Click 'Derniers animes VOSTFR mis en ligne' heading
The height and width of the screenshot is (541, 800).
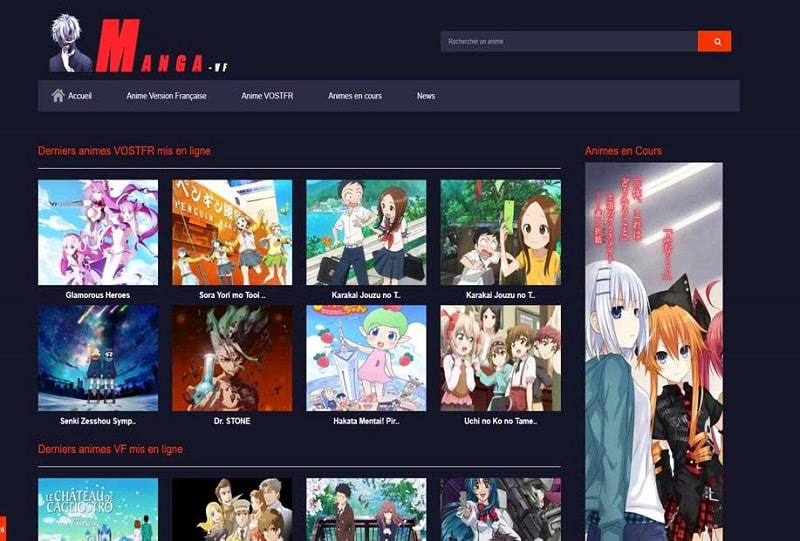click(x=124, y=151)
